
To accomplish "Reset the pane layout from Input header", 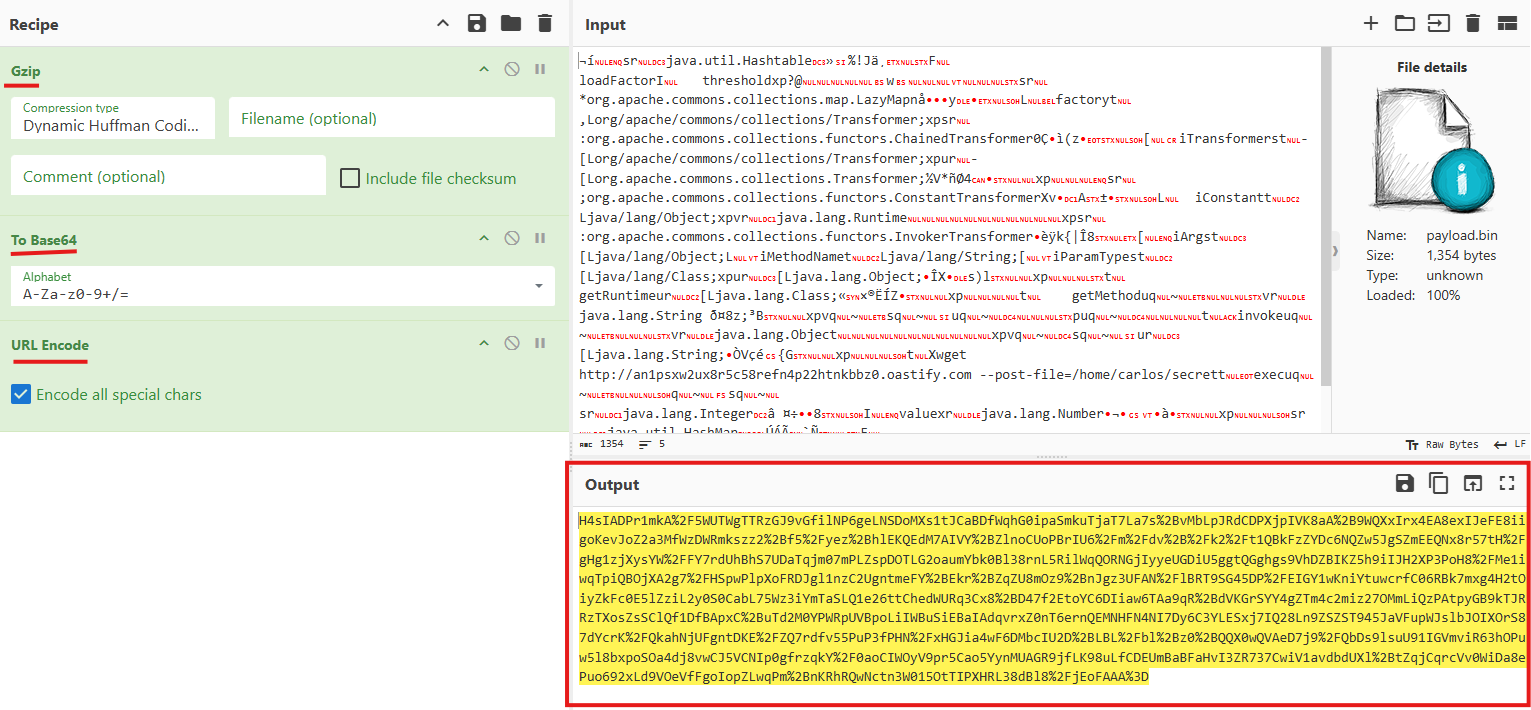I will (x=1507, y=23).
